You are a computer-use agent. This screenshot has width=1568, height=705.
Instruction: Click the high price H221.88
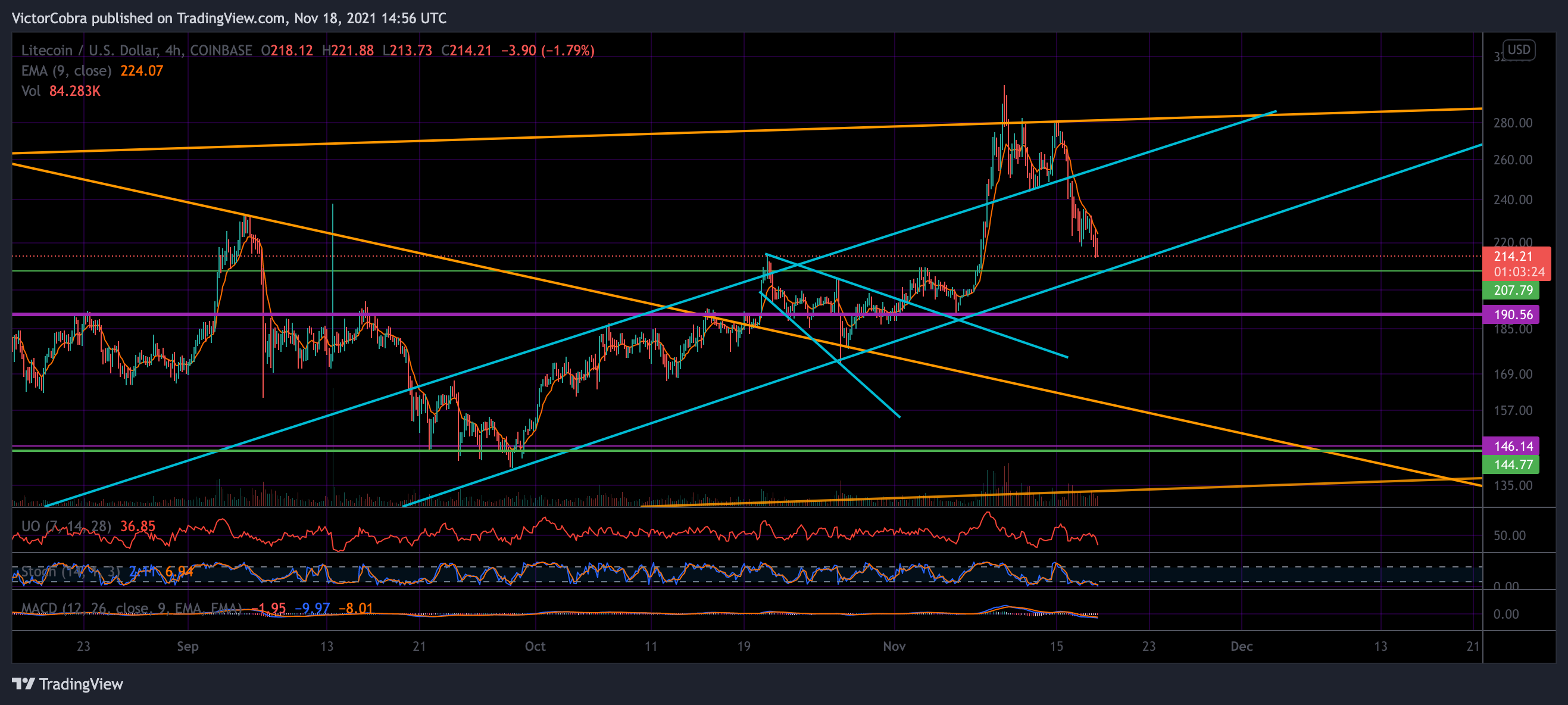pyautogui.click(x=348, y=51)
